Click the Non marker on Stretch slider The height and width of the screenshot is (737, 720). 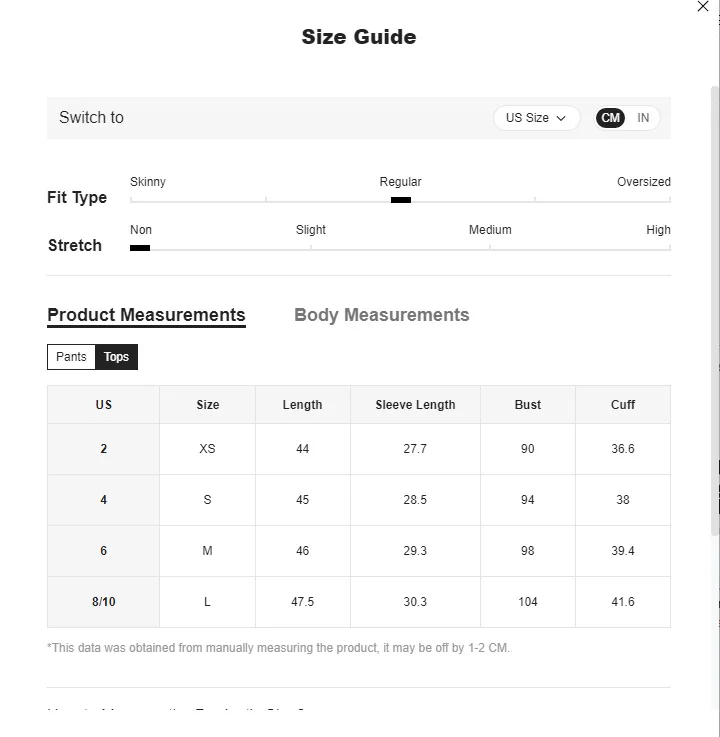point(140,248)
